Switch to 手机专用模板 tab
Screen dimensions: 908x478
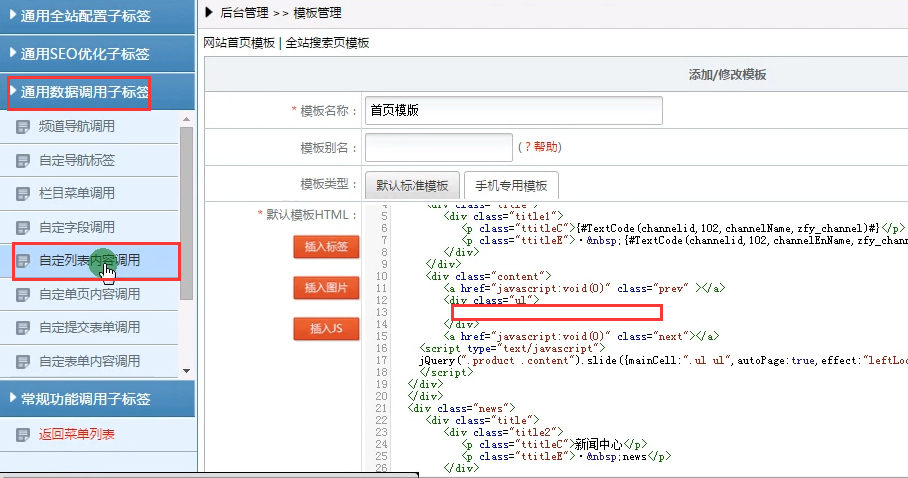click(x=511, y=186)
